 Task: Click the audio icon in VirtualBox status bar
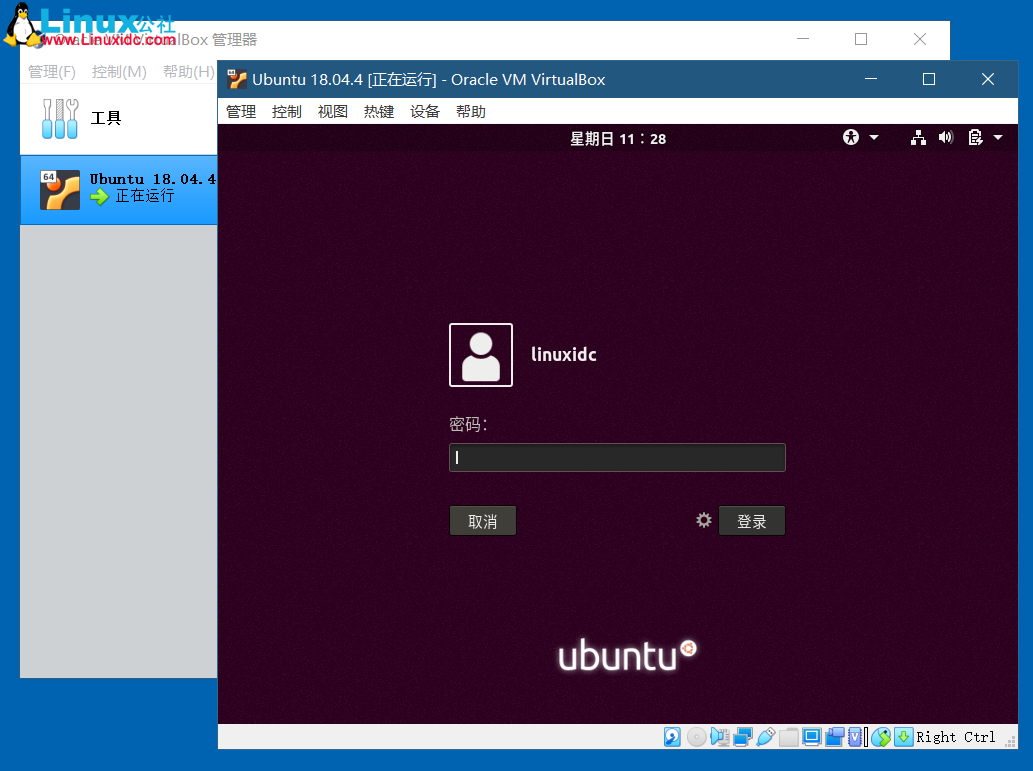719,737
